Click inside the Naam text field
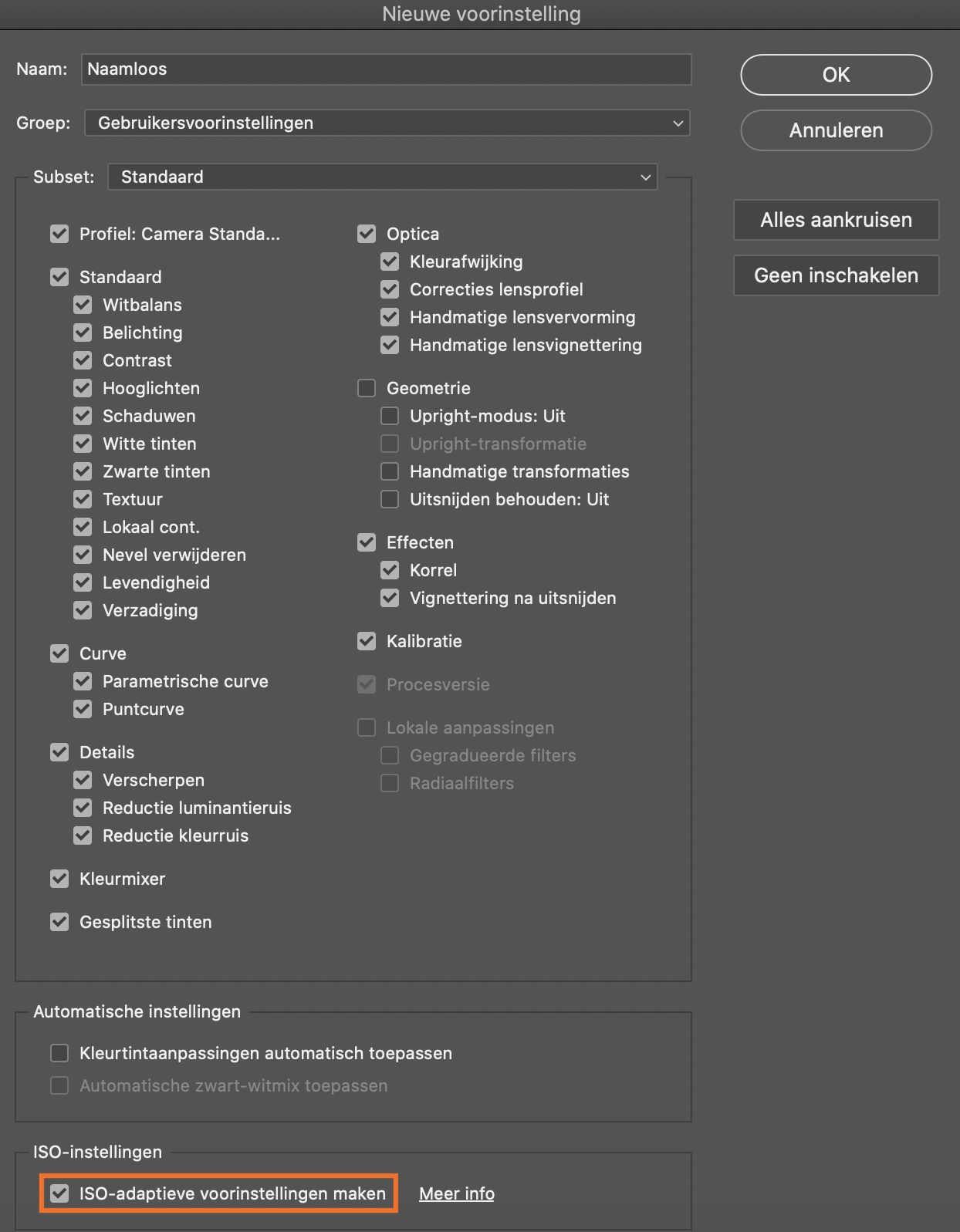The width and height of the screenshot is (960, 1232). pos(386,69)
